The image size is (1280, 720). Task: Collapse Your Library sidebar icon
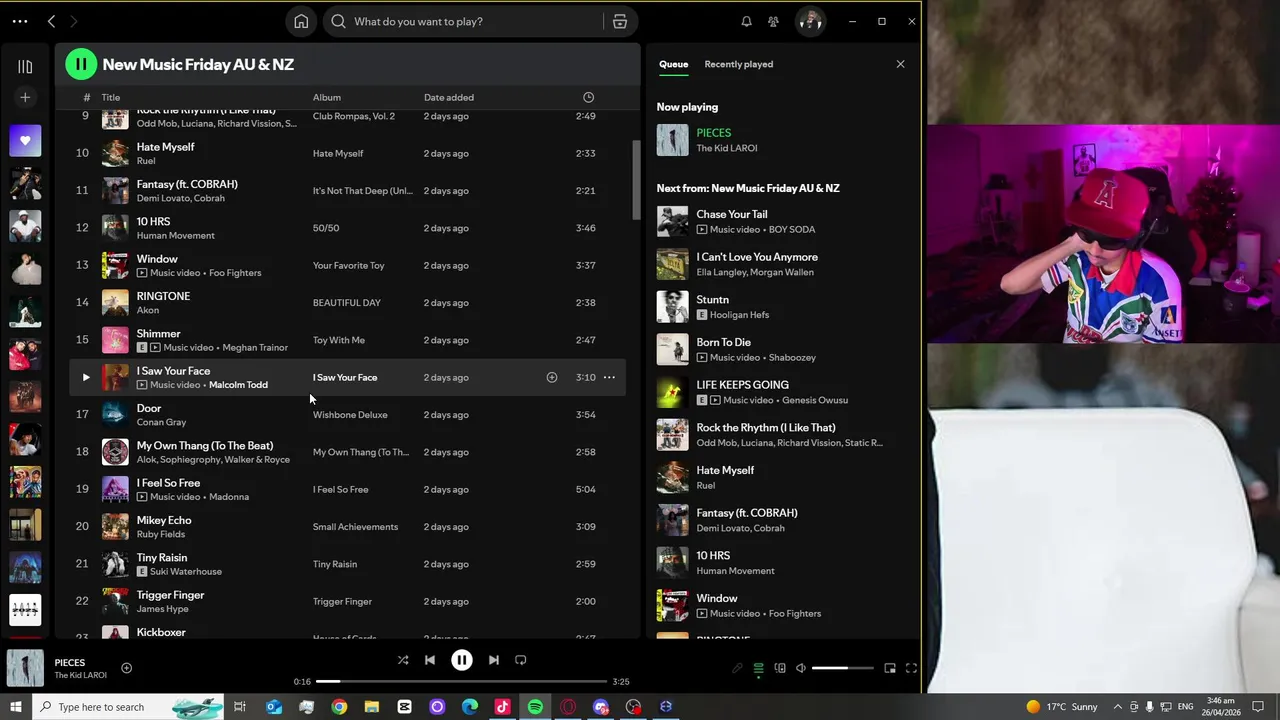point(25,66)
